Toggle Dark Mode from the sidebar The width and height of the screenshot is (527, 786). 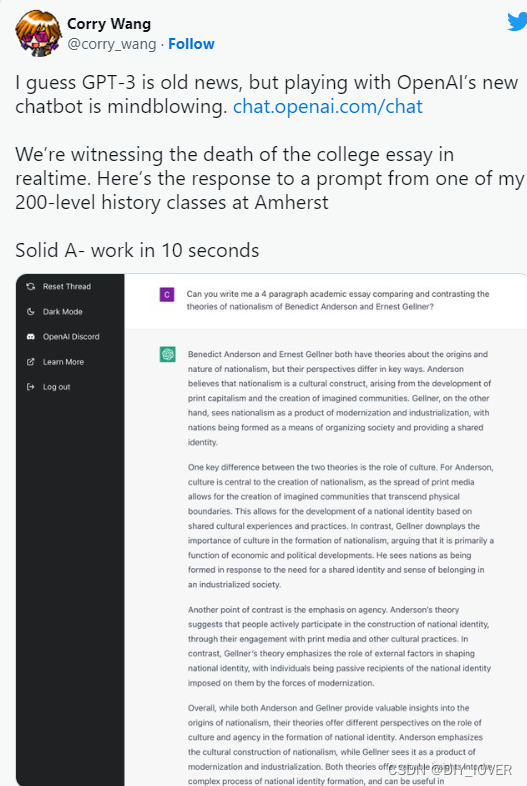tap(63, 311)
